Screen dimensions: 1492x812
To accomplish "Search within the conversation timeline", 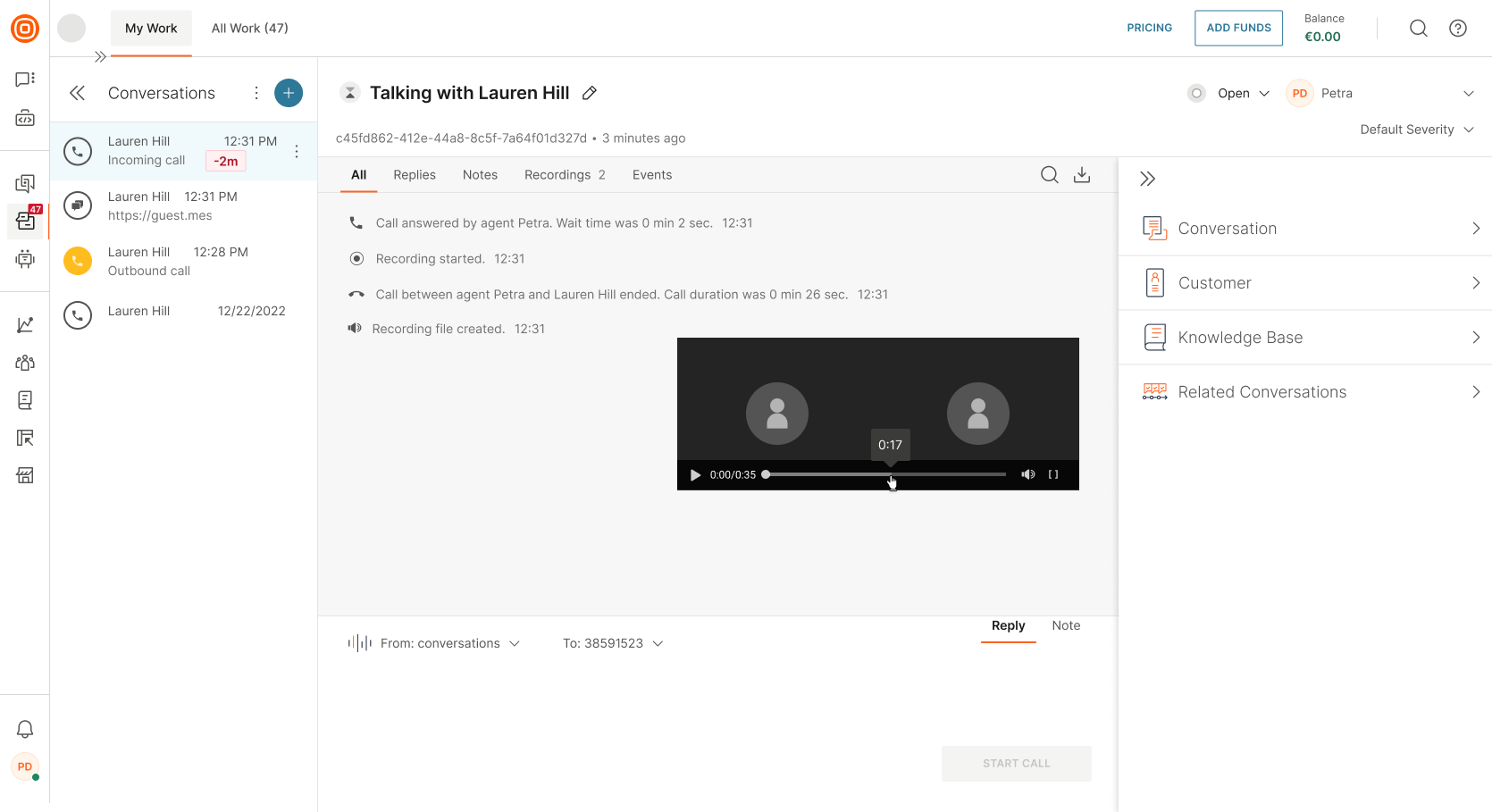I will [1050, 175].
